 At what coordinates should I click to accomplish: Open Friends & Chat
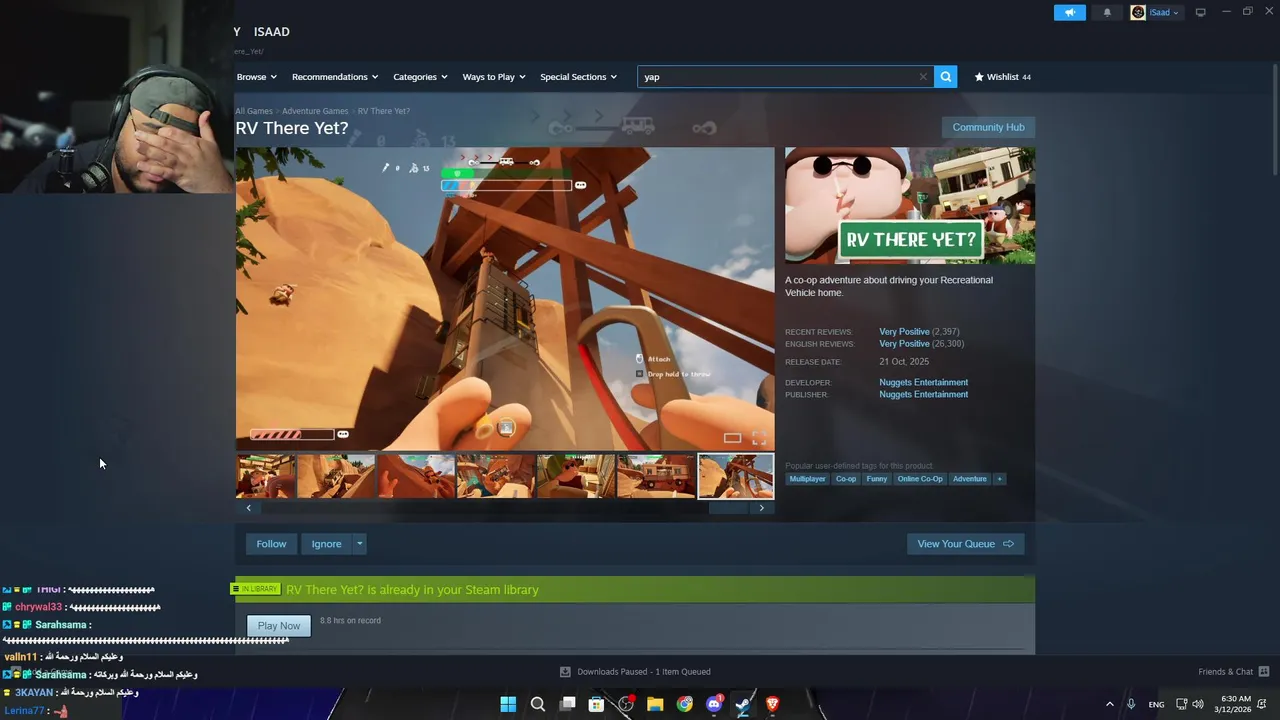point(1233,672)
